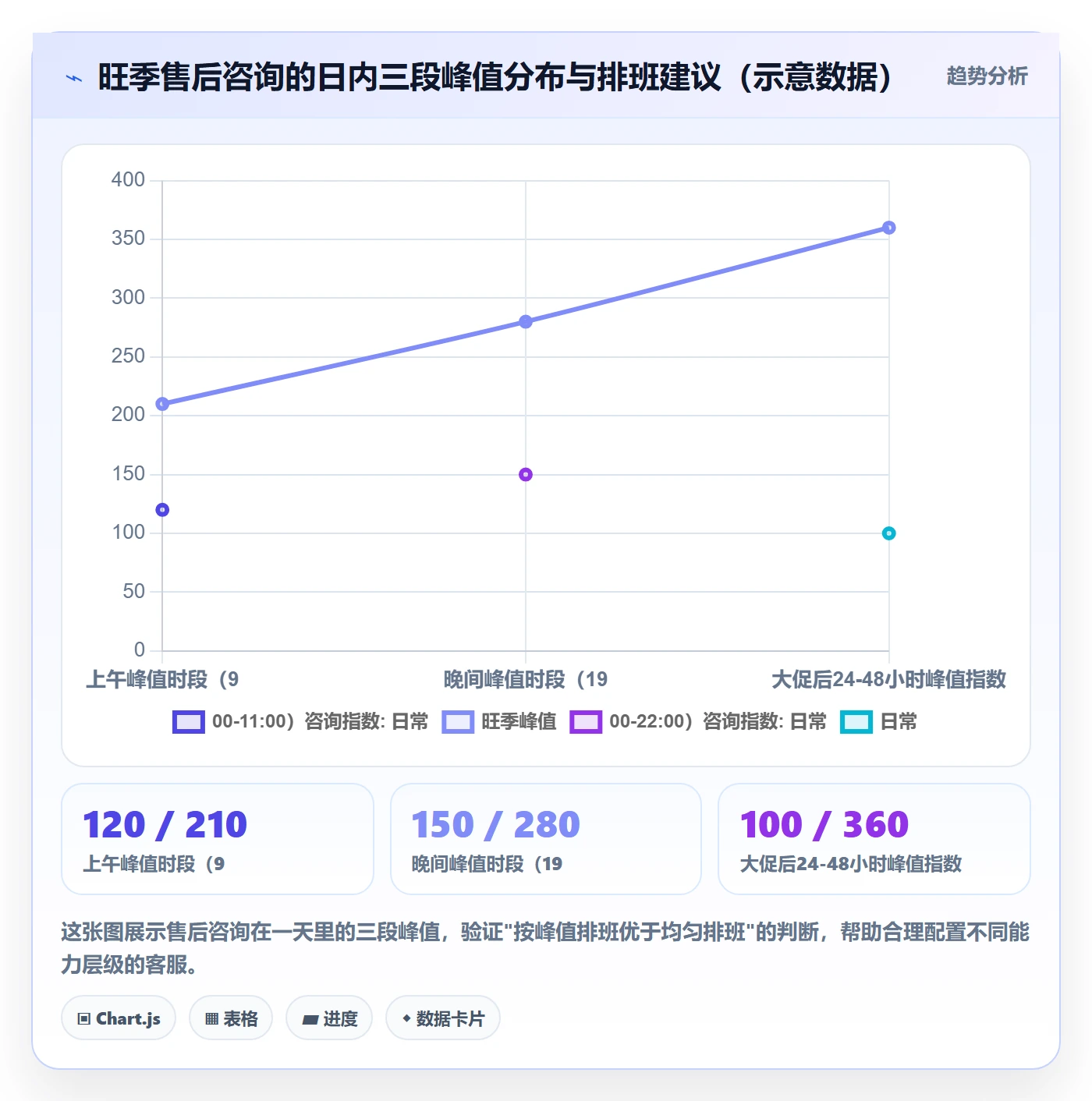Click the 晚间峰值时段 caption under 150 / 280
The image size is (1092, 1101).
click(x=487, y=864)
